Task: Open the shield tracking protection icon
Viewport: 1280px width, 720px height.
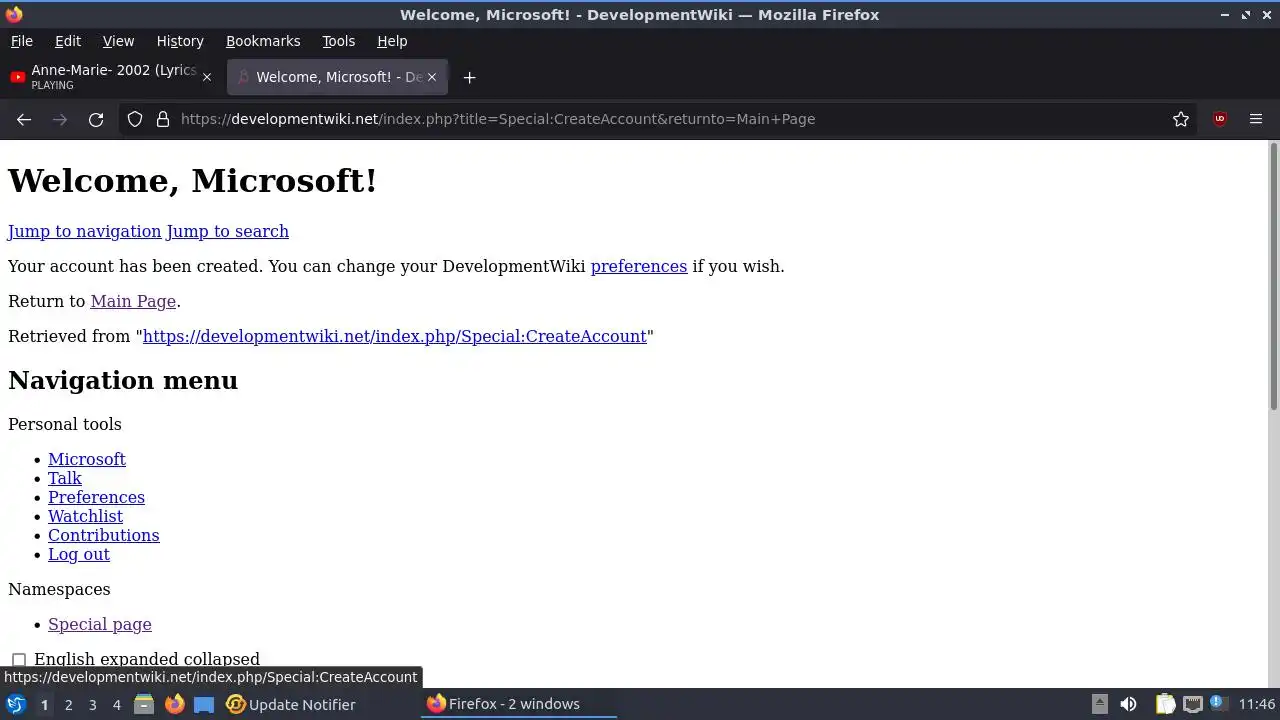Action: click(x=135, y=119)
